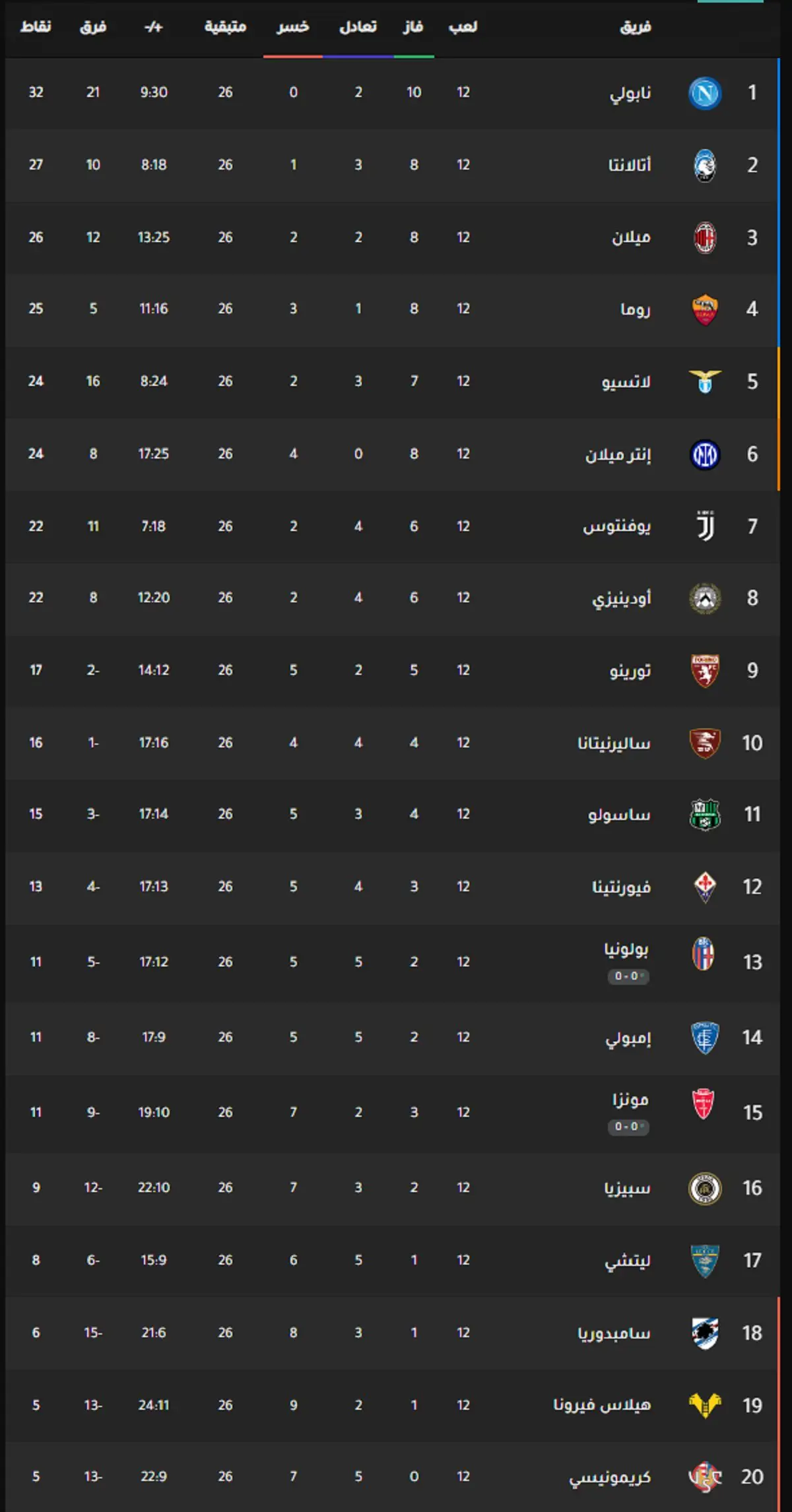Click the Sampdoria crest
This screenshot has width=792, height=1512.
(705, 1333)
